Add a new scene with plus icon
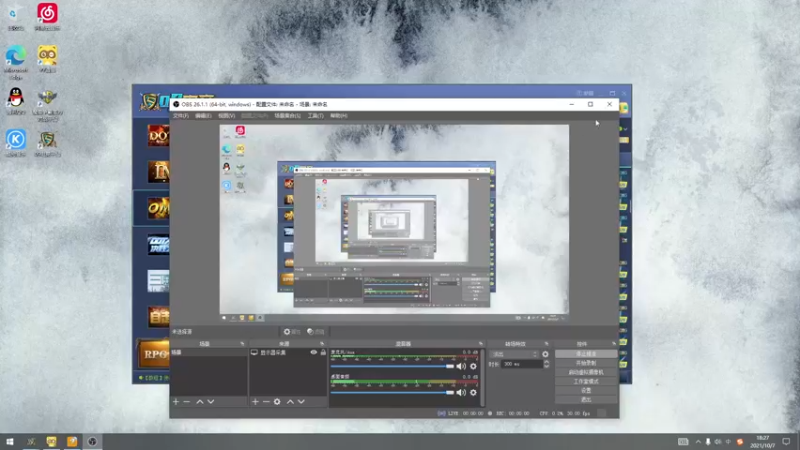 click(x=176, y=402)
